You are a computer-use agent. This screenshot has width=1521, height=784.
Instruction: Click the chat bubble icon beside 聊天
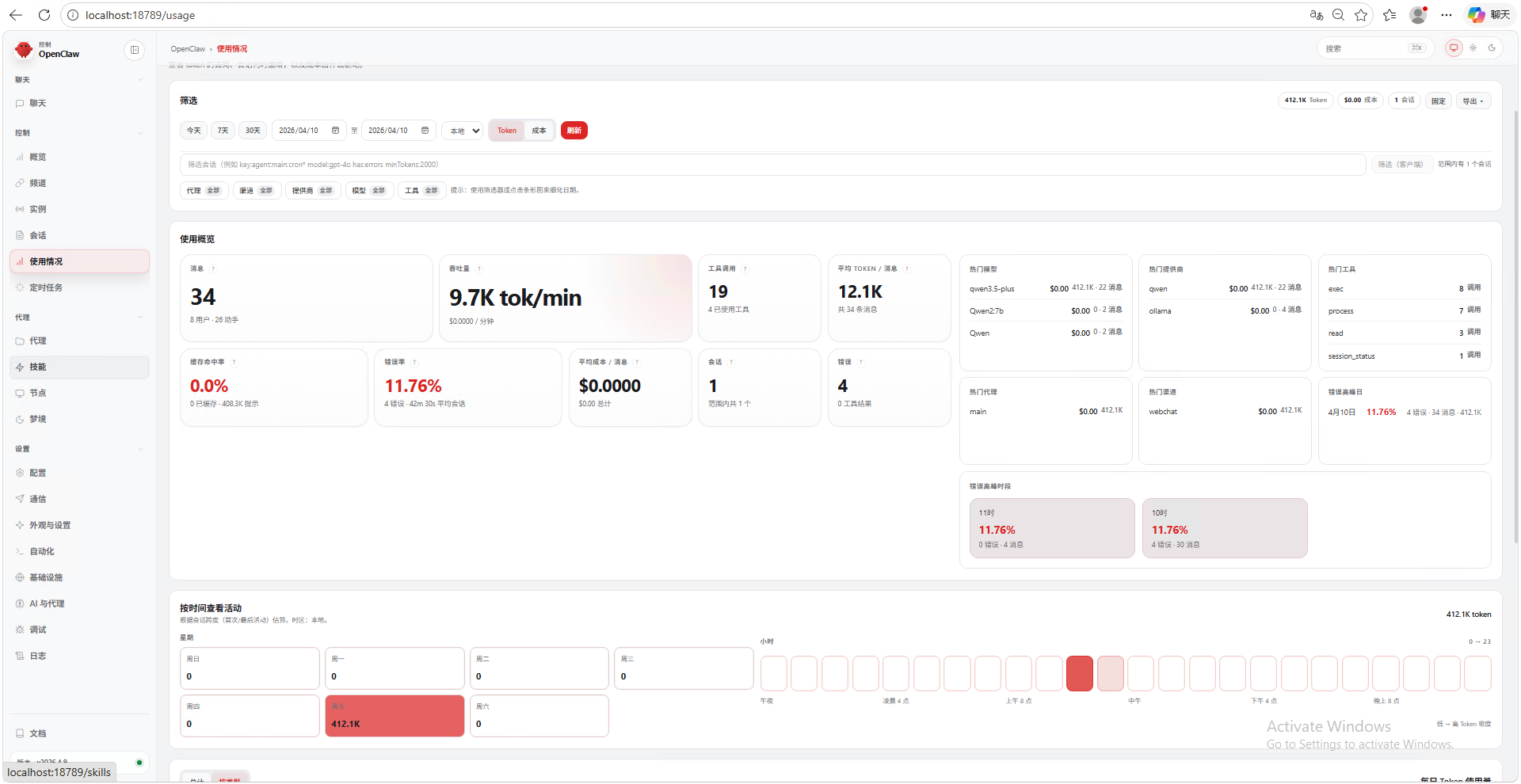[x=20, y=104]
